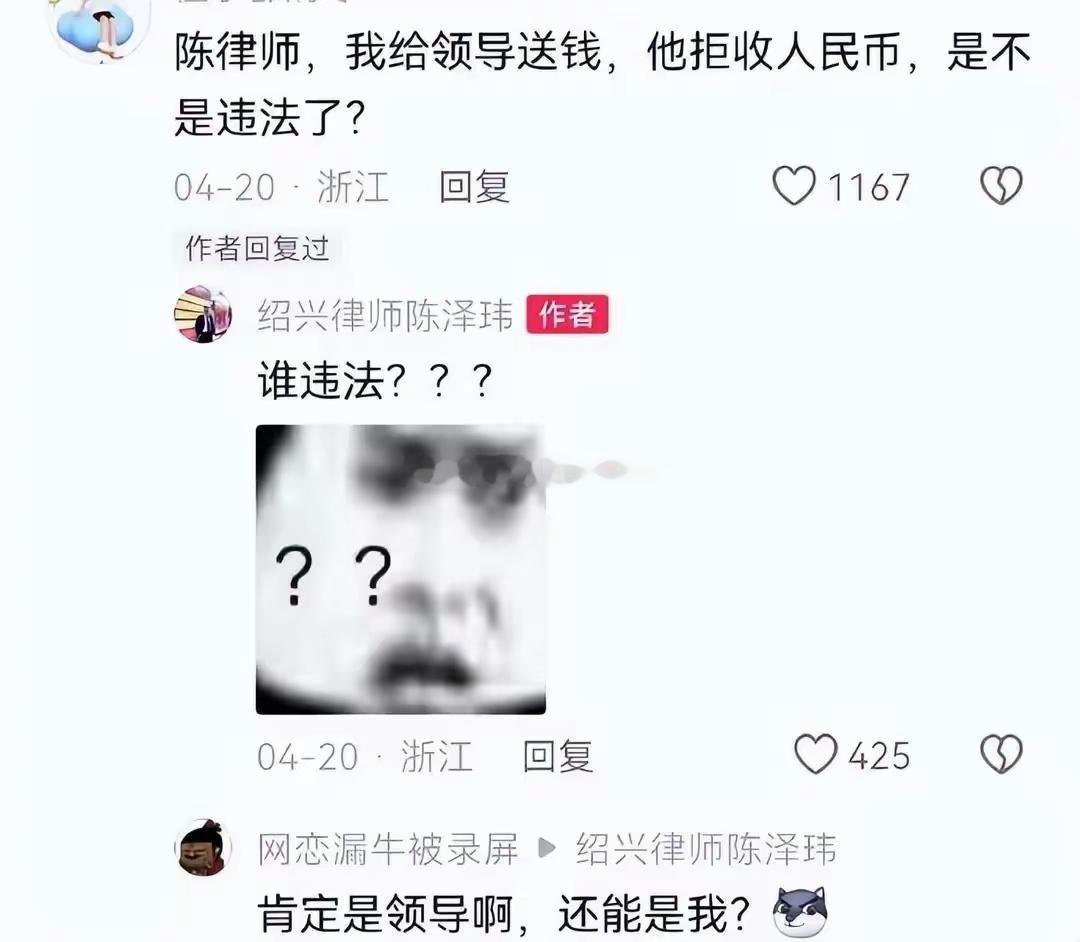Click the red 作者 badge
This screenshot has width=1080, height=942.
tap(568, 315)
